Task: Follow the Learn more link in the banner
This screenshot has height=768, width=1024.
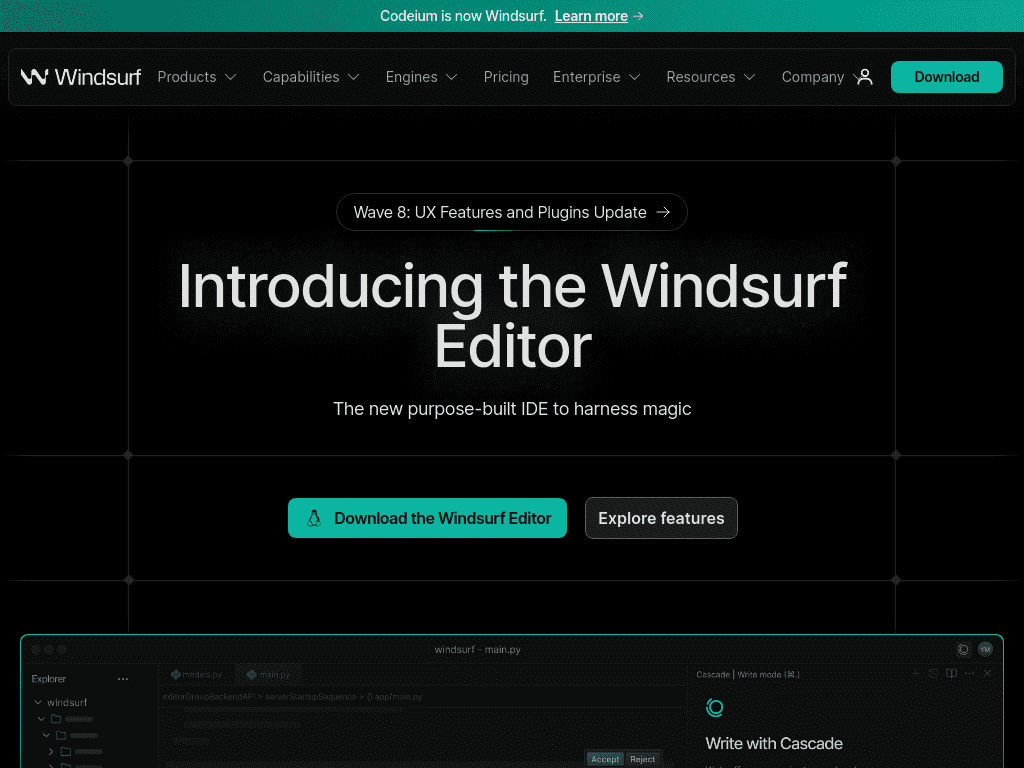Action: 591,16
